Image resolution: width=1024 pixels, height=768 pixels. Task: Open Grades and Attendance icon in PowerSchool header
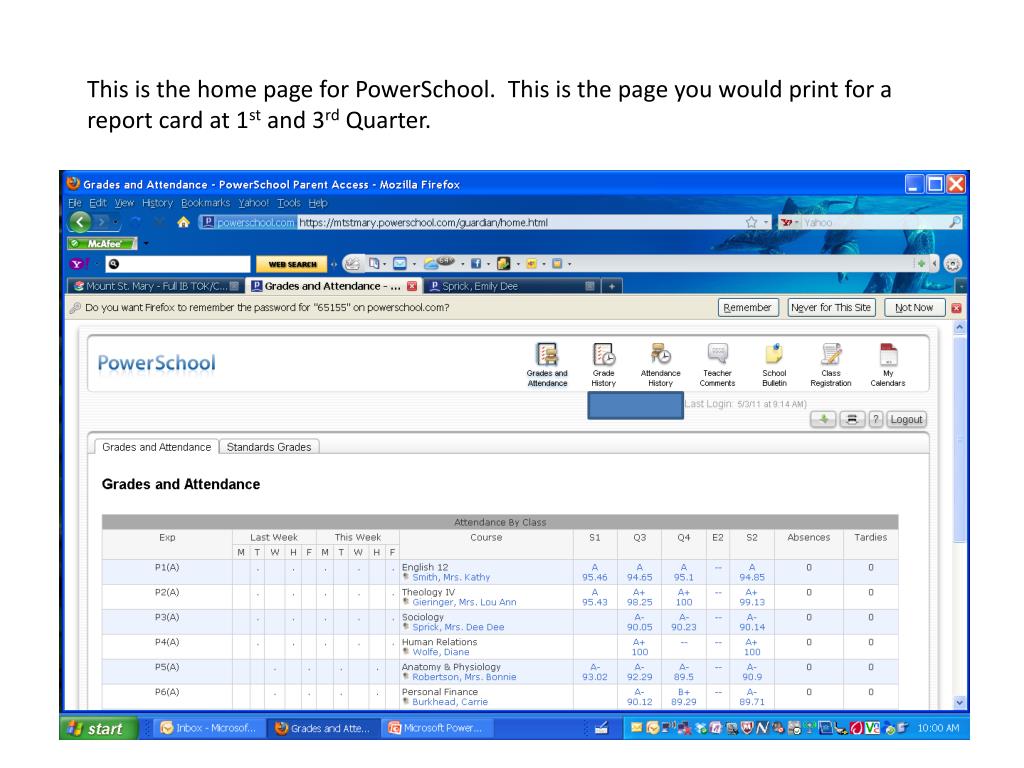(x=547, y=365)
